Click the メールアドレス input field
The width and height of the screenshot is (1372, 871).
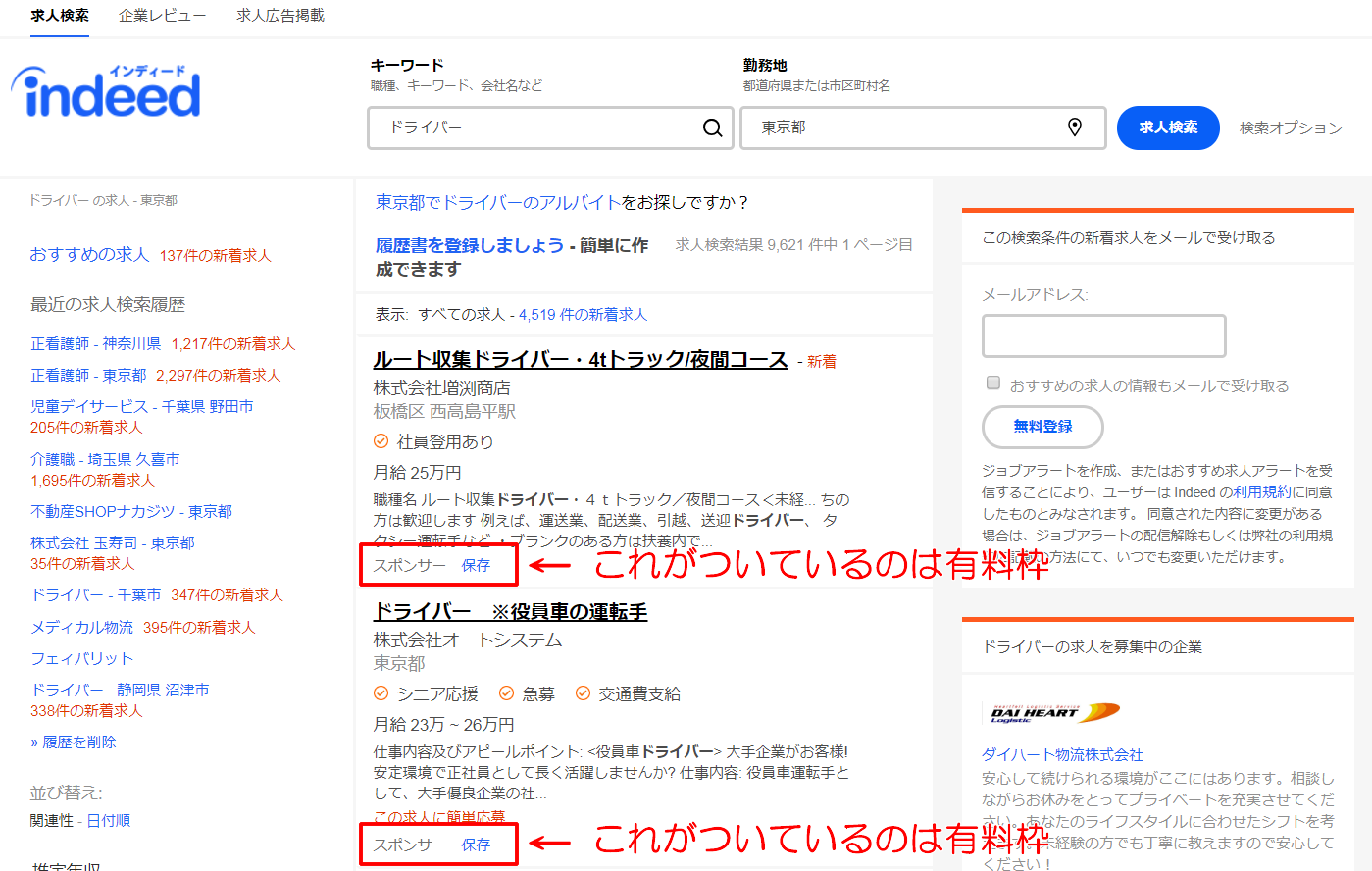(x=1104, y=336)
